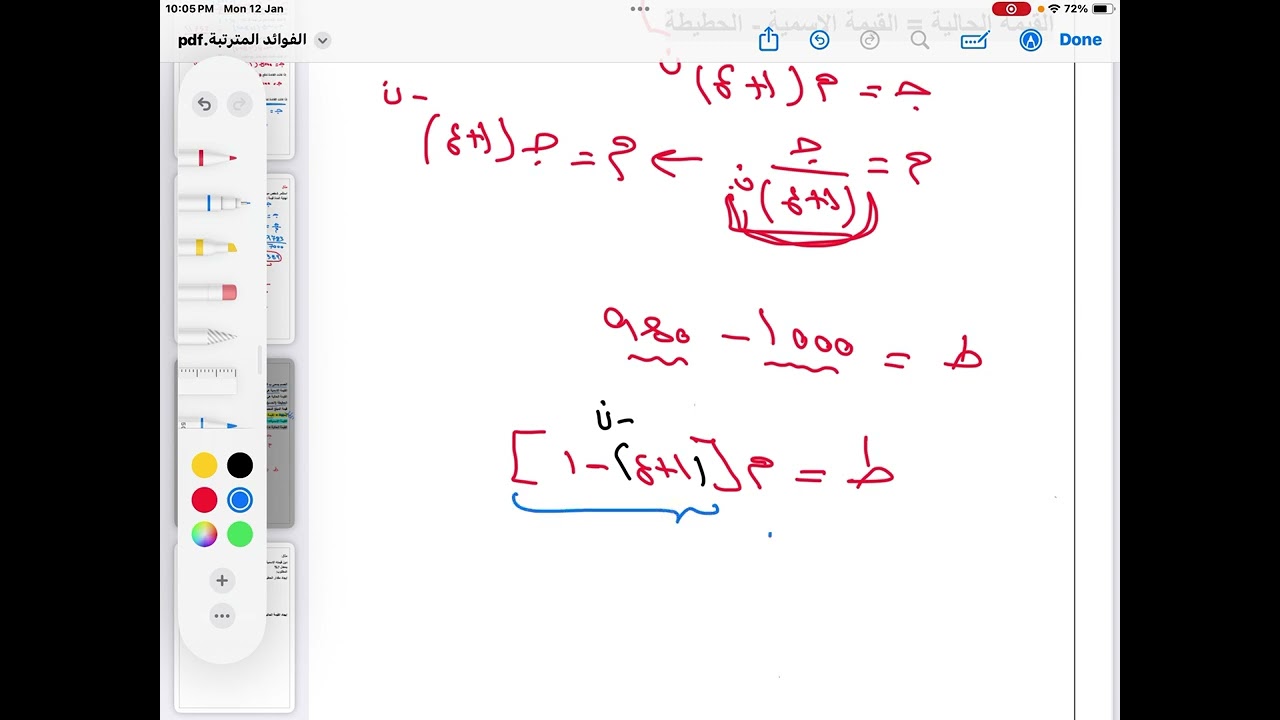Open the color spectrum picker
The height and width of the screenshot is (720, 1280).
point(204,534)
